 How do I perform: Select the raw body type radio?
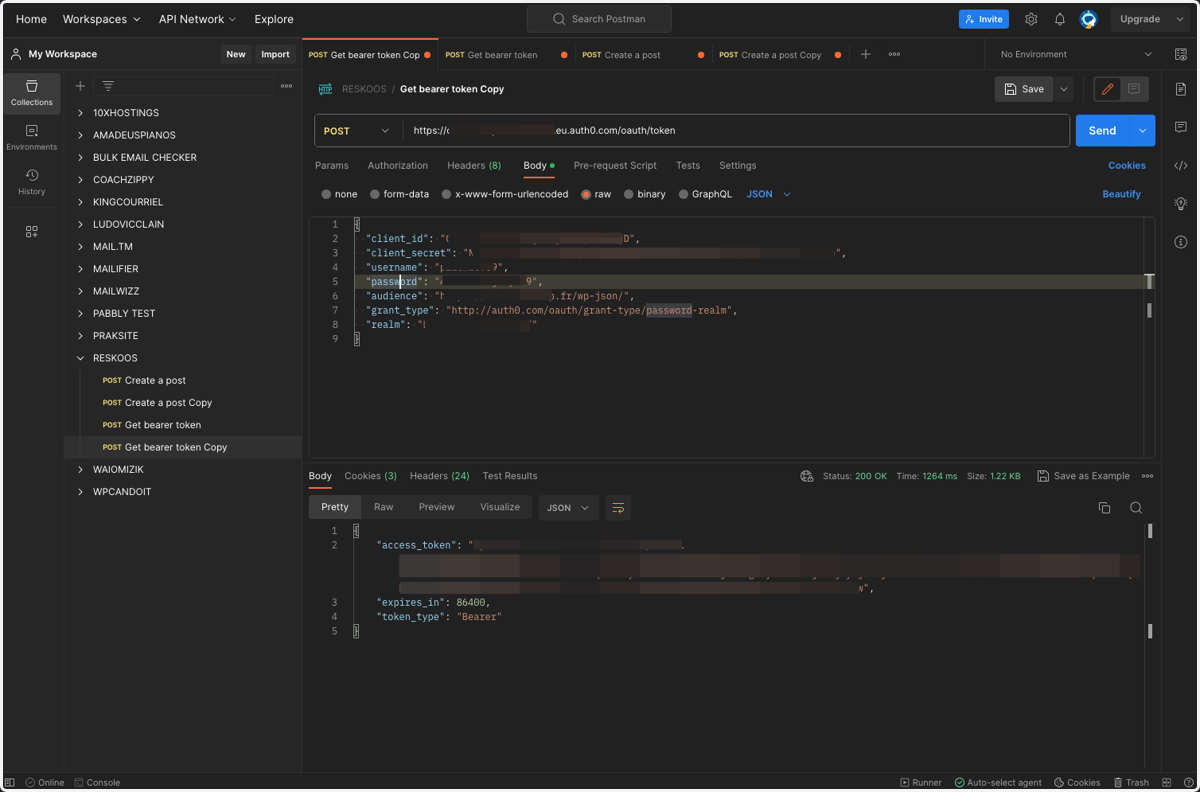click(586, 195)
